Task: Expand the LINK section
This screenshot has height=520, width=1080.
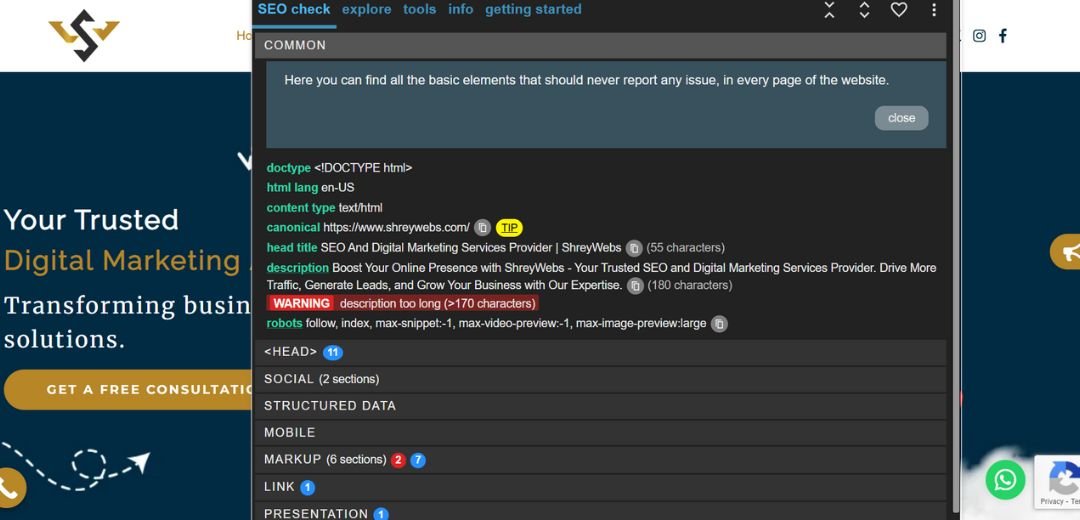Action: tap(600, 487)
